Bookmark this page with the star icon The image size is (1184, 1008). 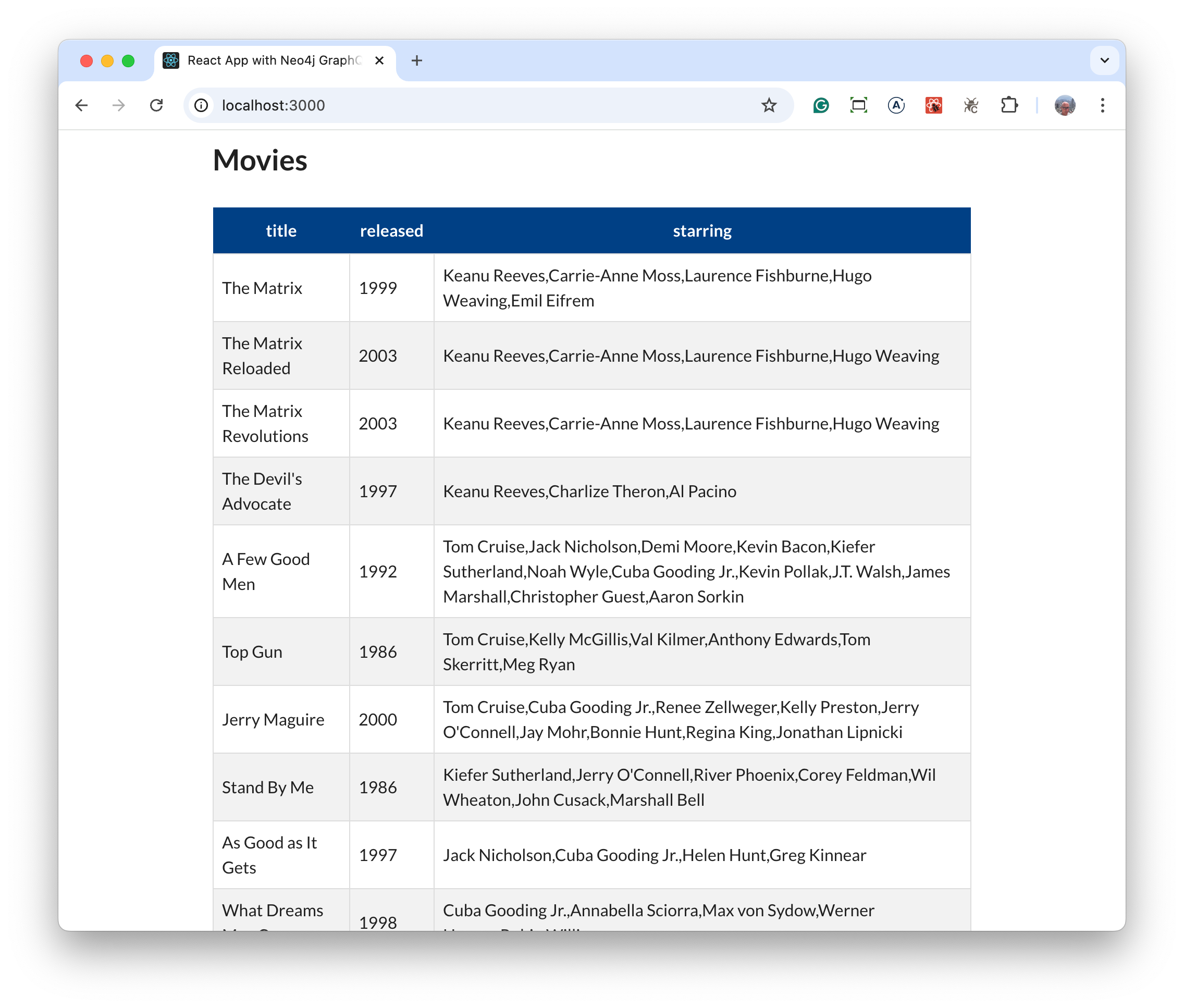tap(769, 105)
